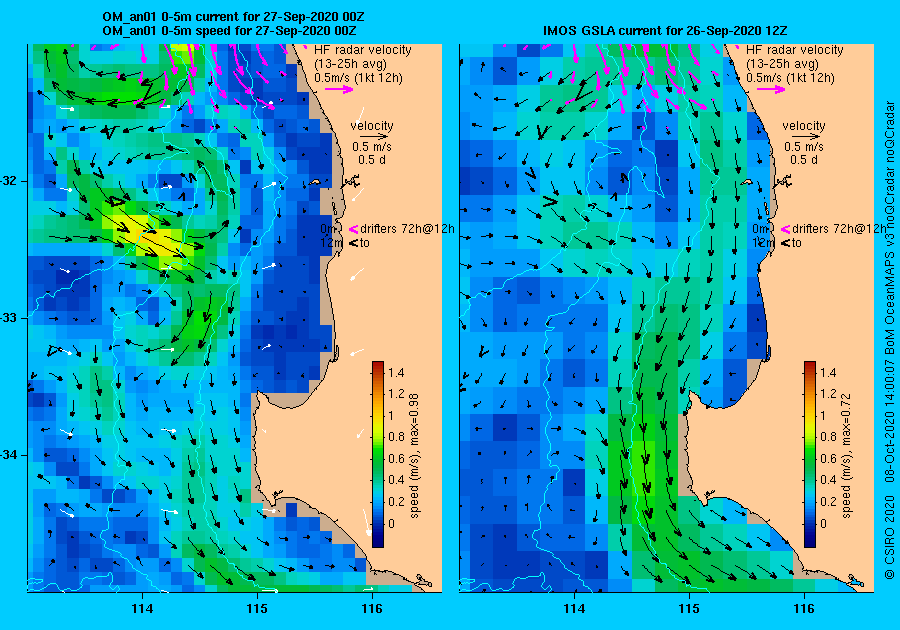The width and height of the screenshot is (900, 630).
Task: Click the orange Rottnest Island shape in OM_an01 map
Action: point(315,182)
